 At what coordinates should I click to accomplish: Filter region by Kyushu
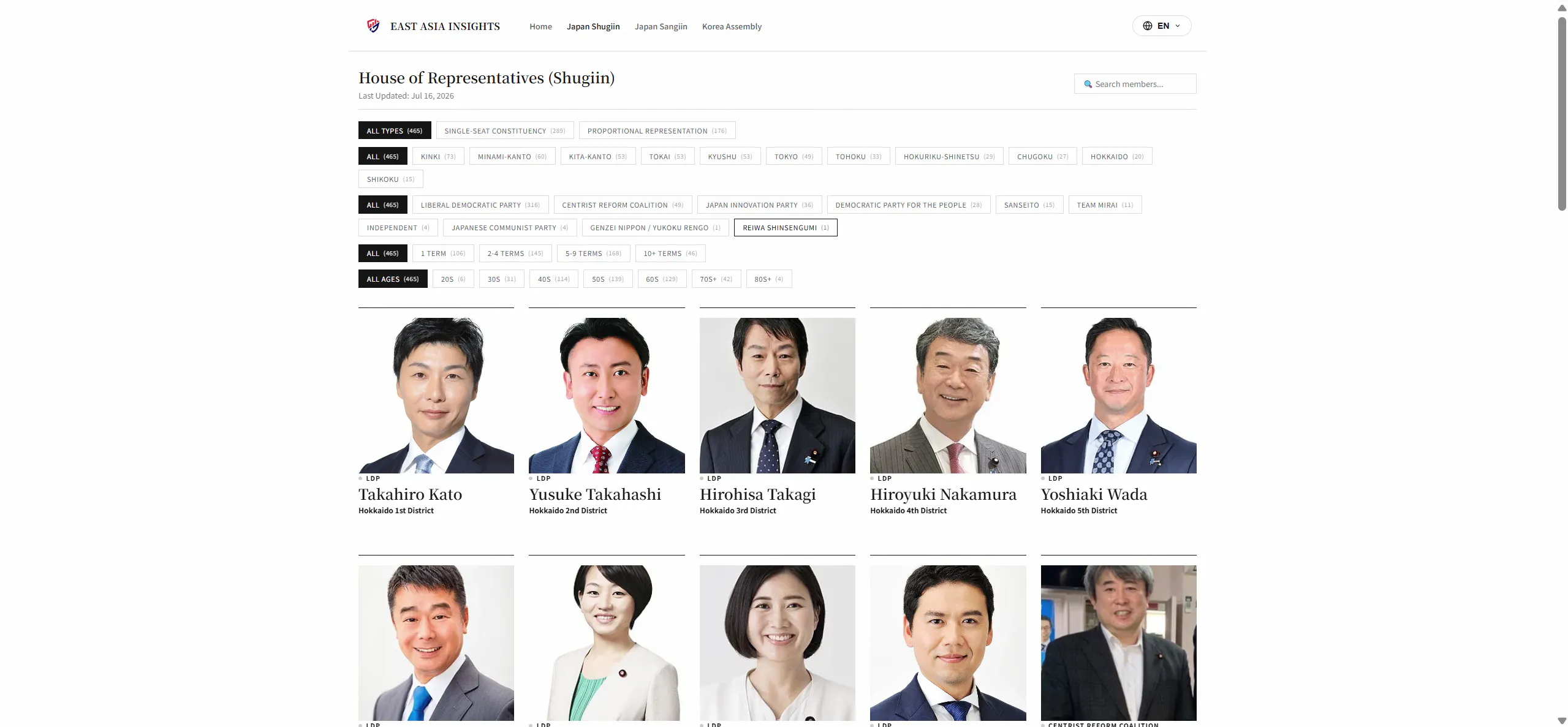tap(730, 156)
